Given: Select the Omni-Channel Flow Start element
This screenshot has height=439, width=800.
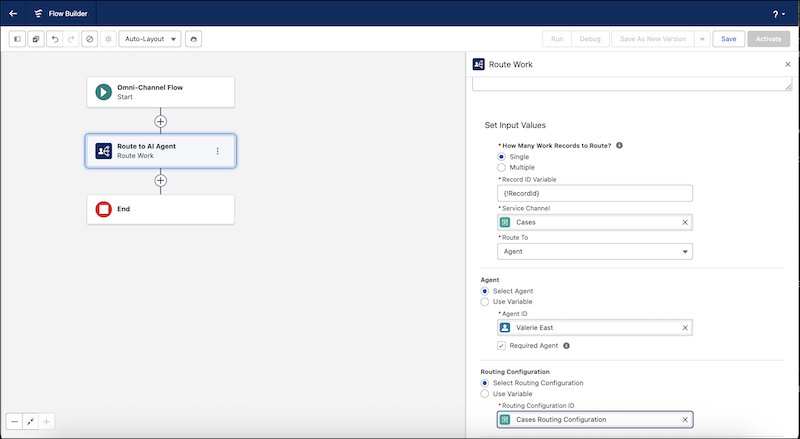Looking at the screenshot, I should click(161, 92).
